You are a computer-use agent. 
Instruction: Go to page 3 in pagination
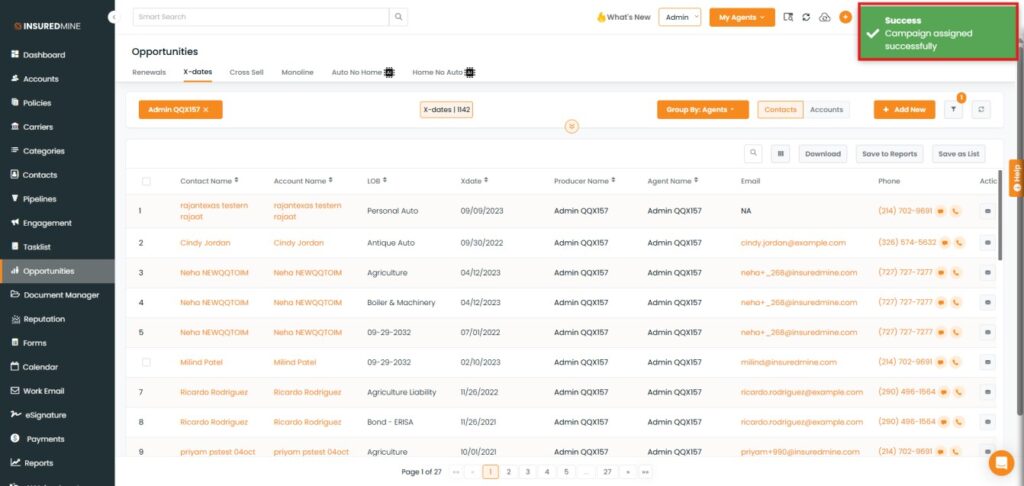(x=527, y=471)
